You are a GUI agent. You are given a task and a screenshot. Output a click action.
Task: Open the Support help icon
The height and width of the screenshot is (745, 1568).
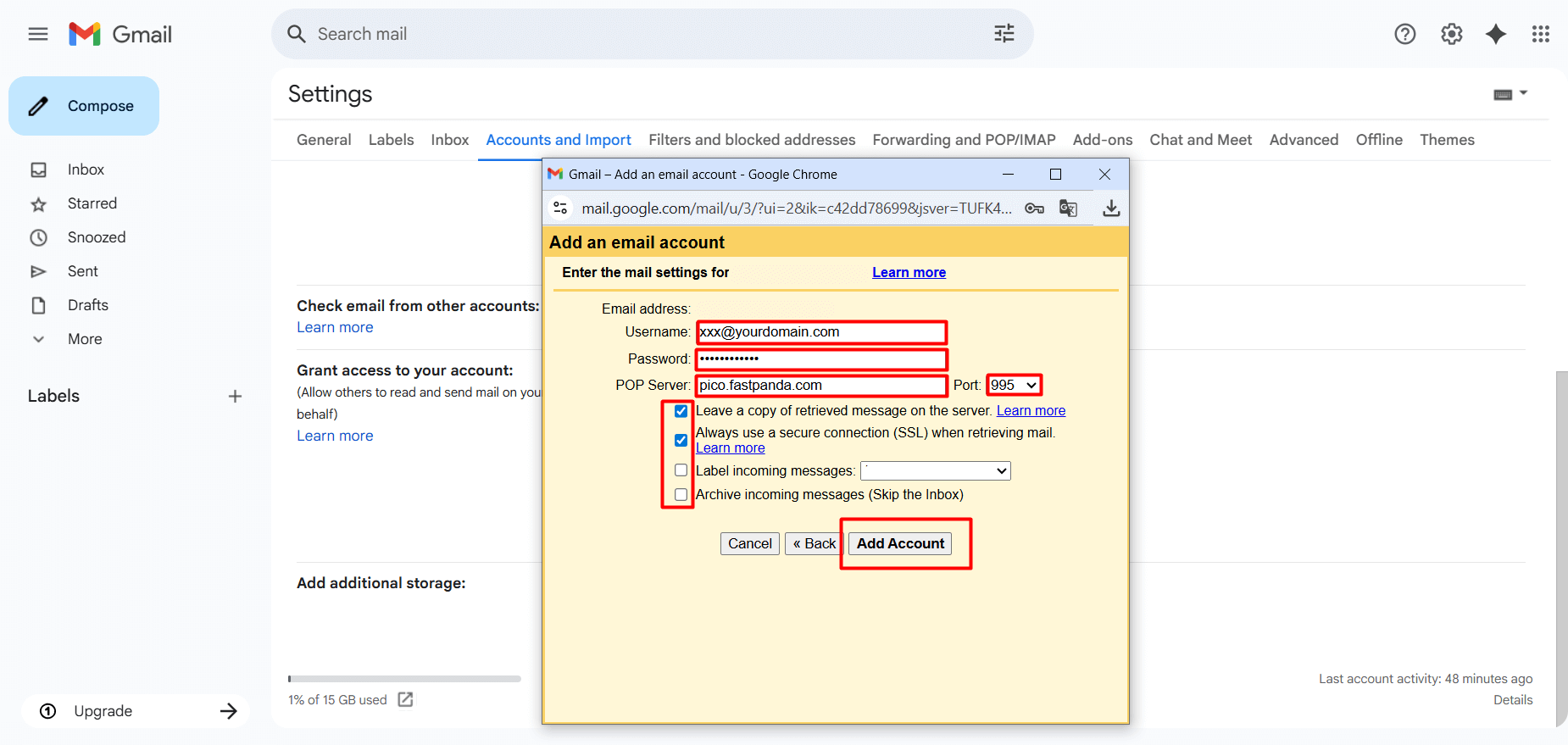click(x=1404, y=34)
